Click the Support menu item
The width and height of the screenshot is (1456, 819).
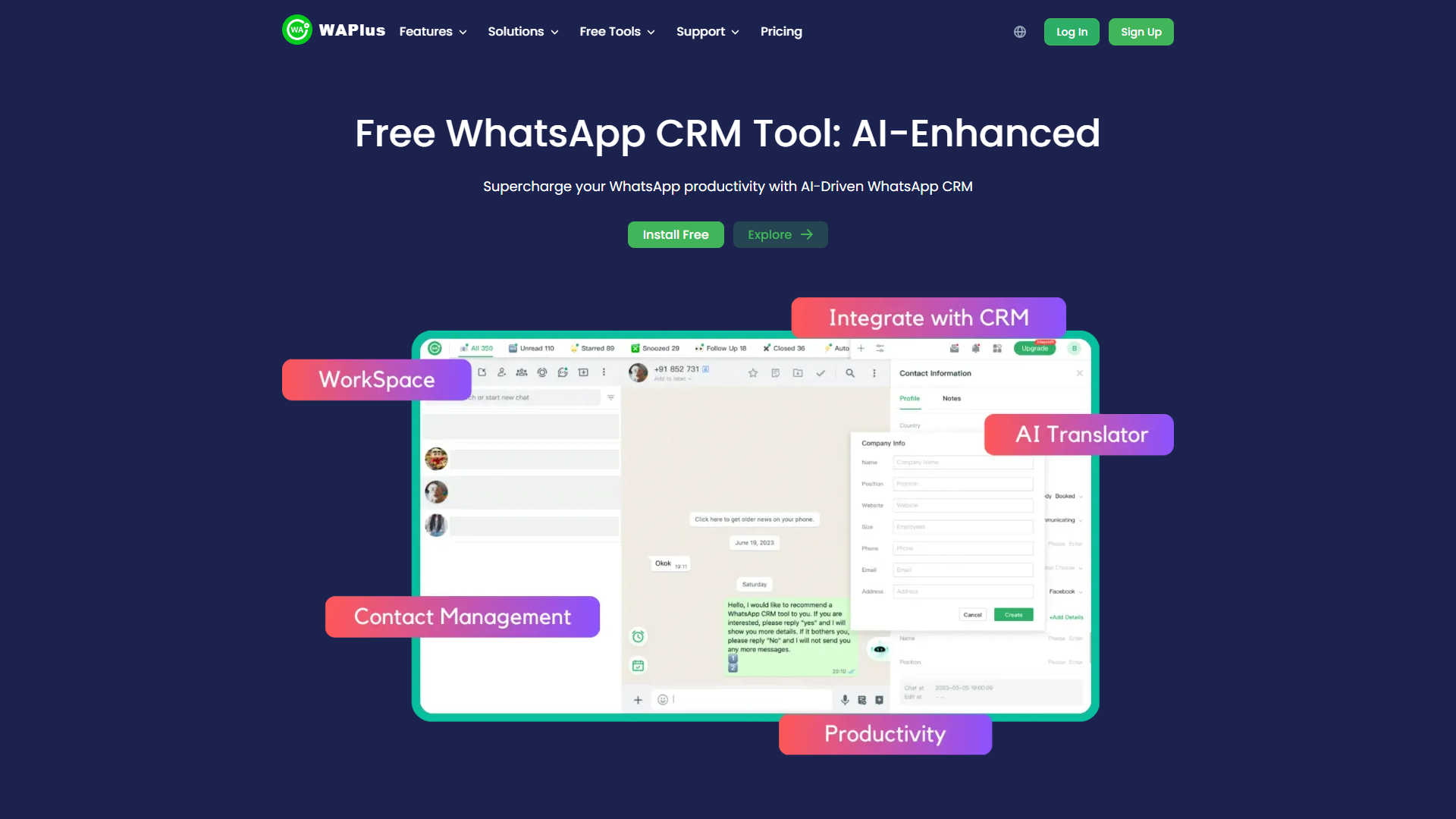(x=706, y=31)
